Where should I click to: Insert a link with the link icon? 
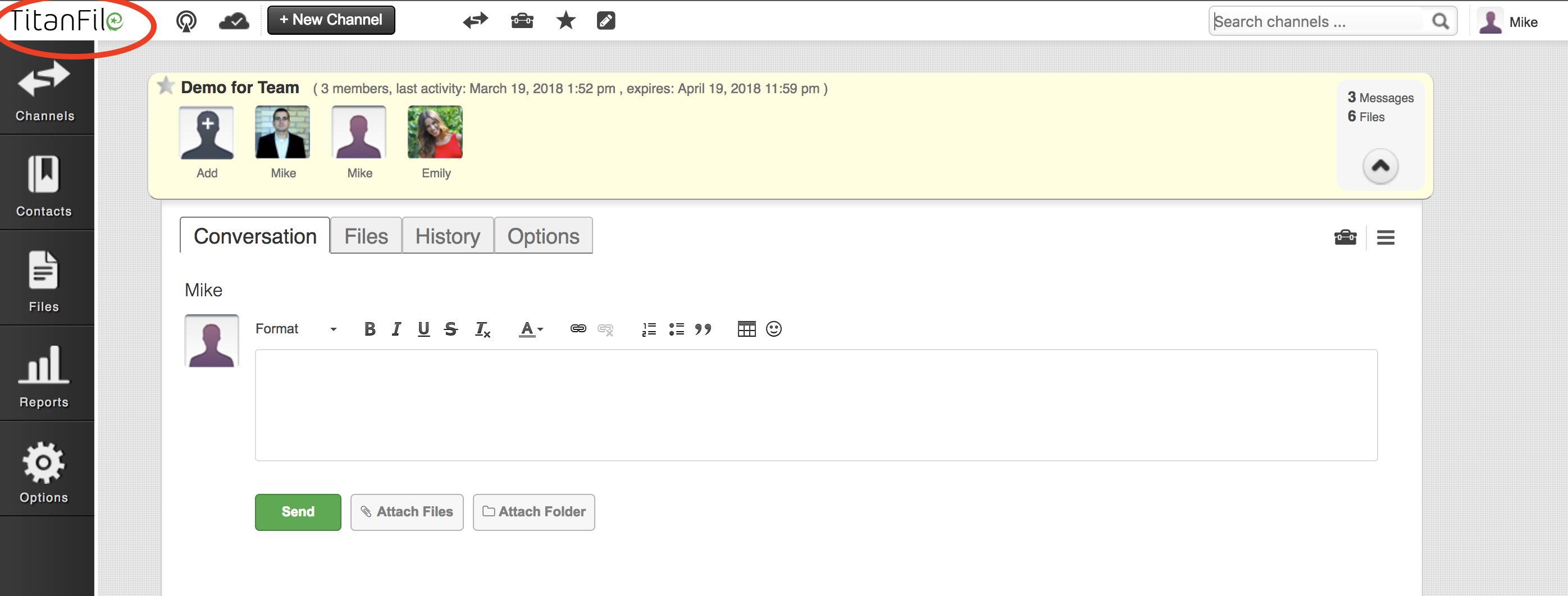pos(578,329)
